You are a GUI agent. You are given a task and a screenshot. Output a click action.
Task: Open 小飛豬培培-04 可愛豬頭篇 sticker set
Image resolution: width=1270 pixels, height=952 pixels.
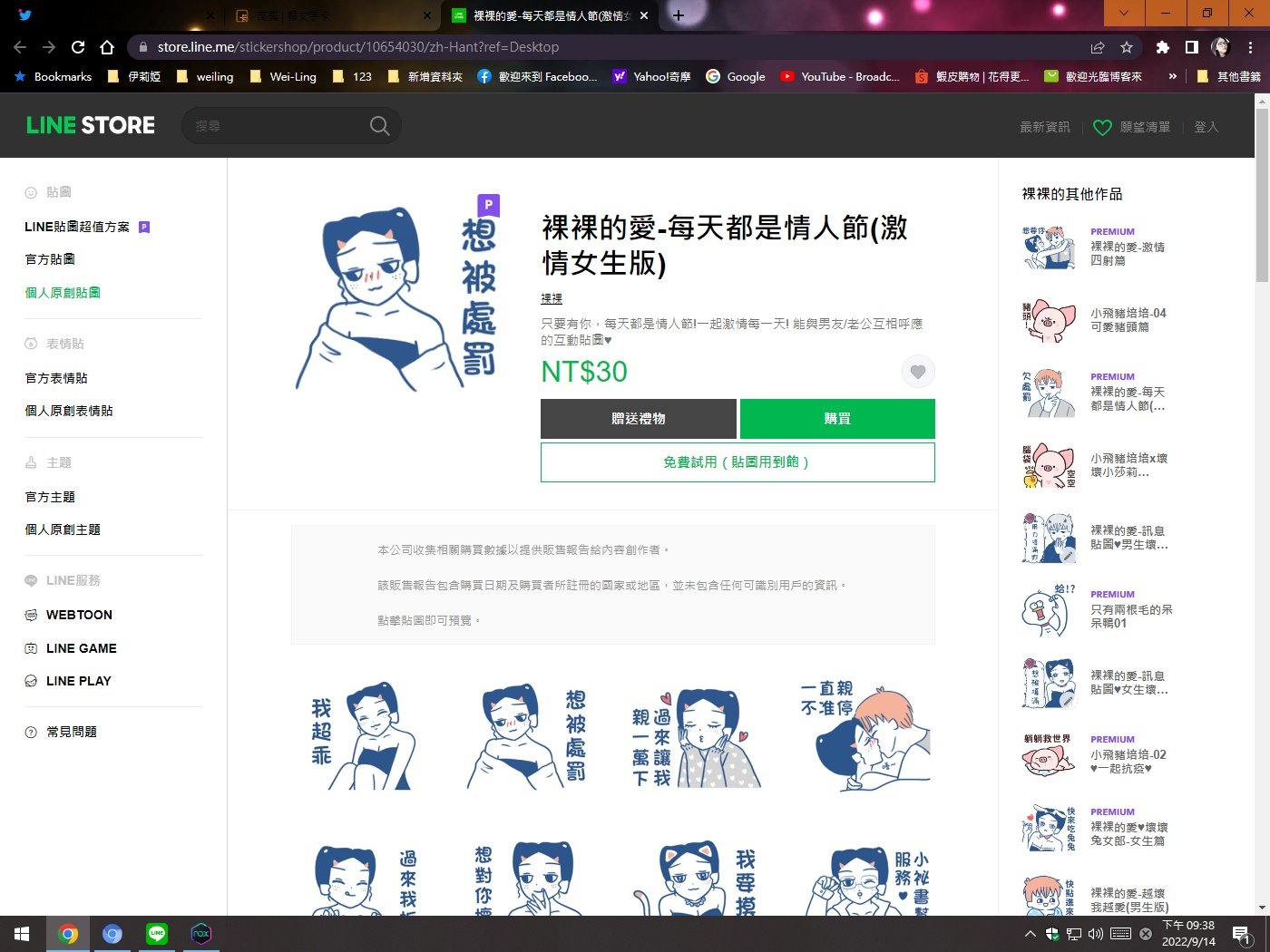point(1095,320)
